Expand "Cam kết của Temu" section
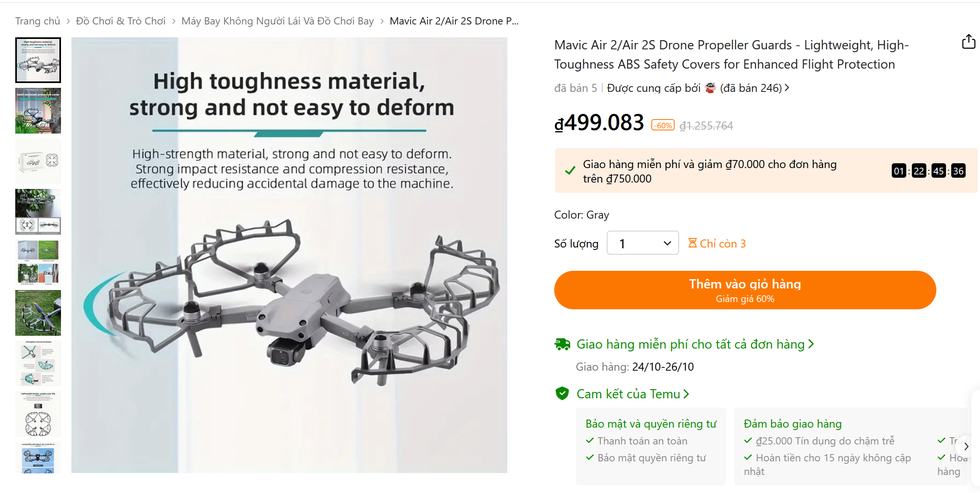The width and height of the screenshot is (980, 493). point(632,394)
